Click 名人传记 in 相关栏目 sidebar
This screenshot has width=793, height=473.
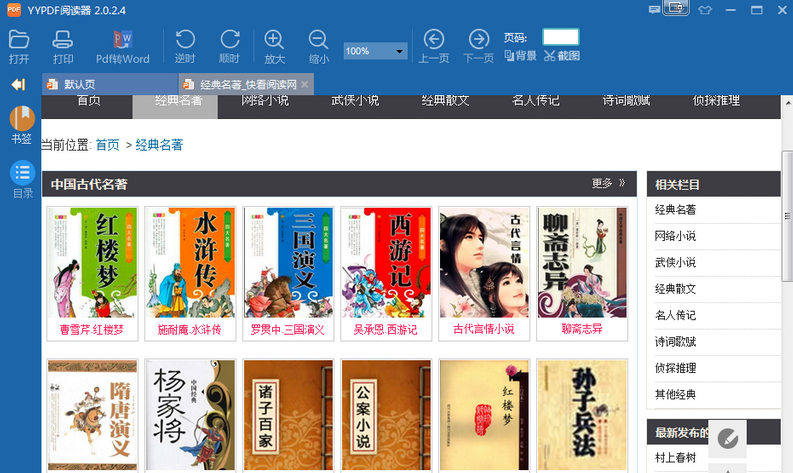pyautogui.click(x=676, y=315)
